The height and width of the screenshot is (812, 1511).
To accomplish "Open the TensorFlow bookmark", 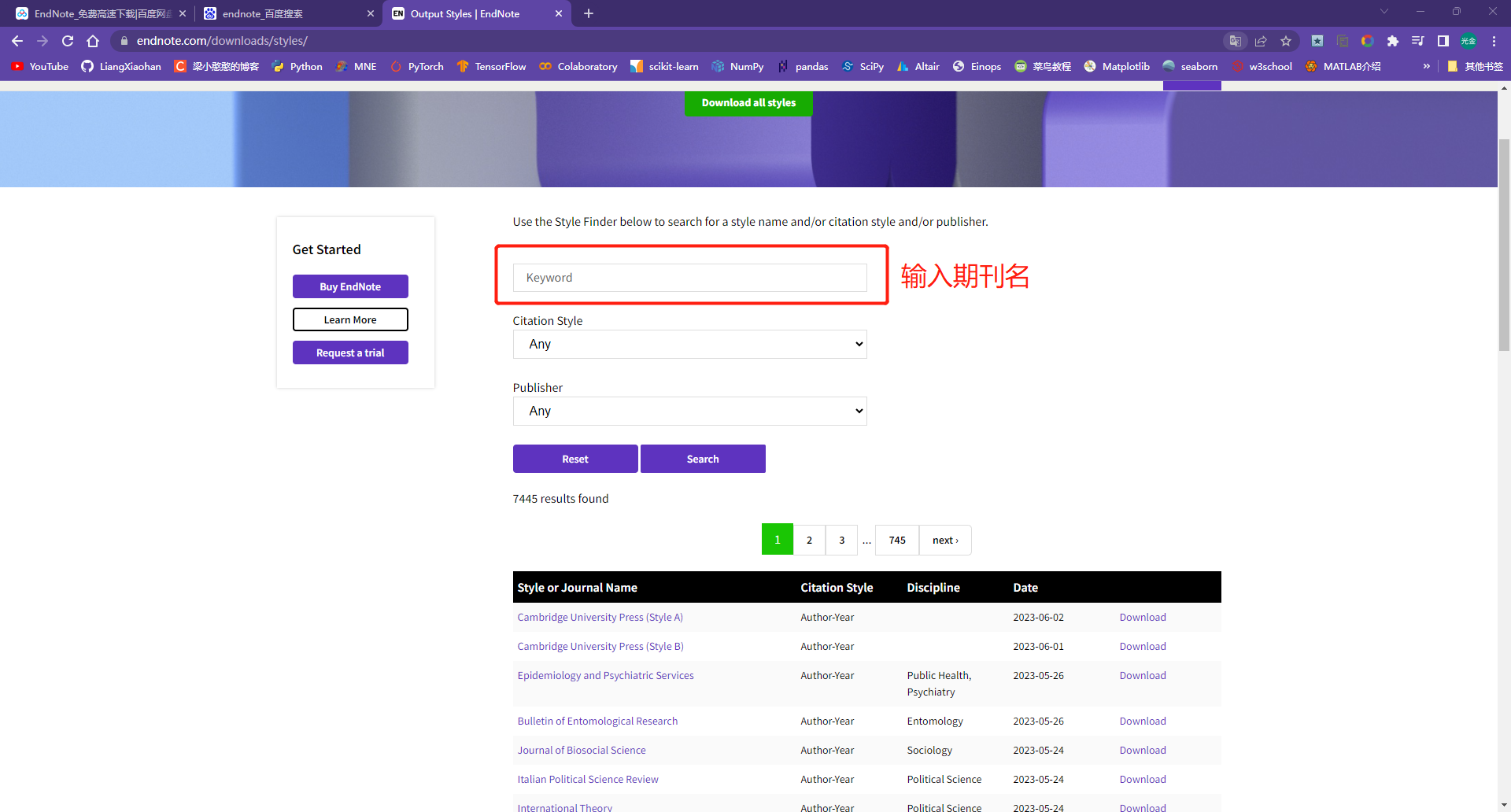I will pos(492,66).
